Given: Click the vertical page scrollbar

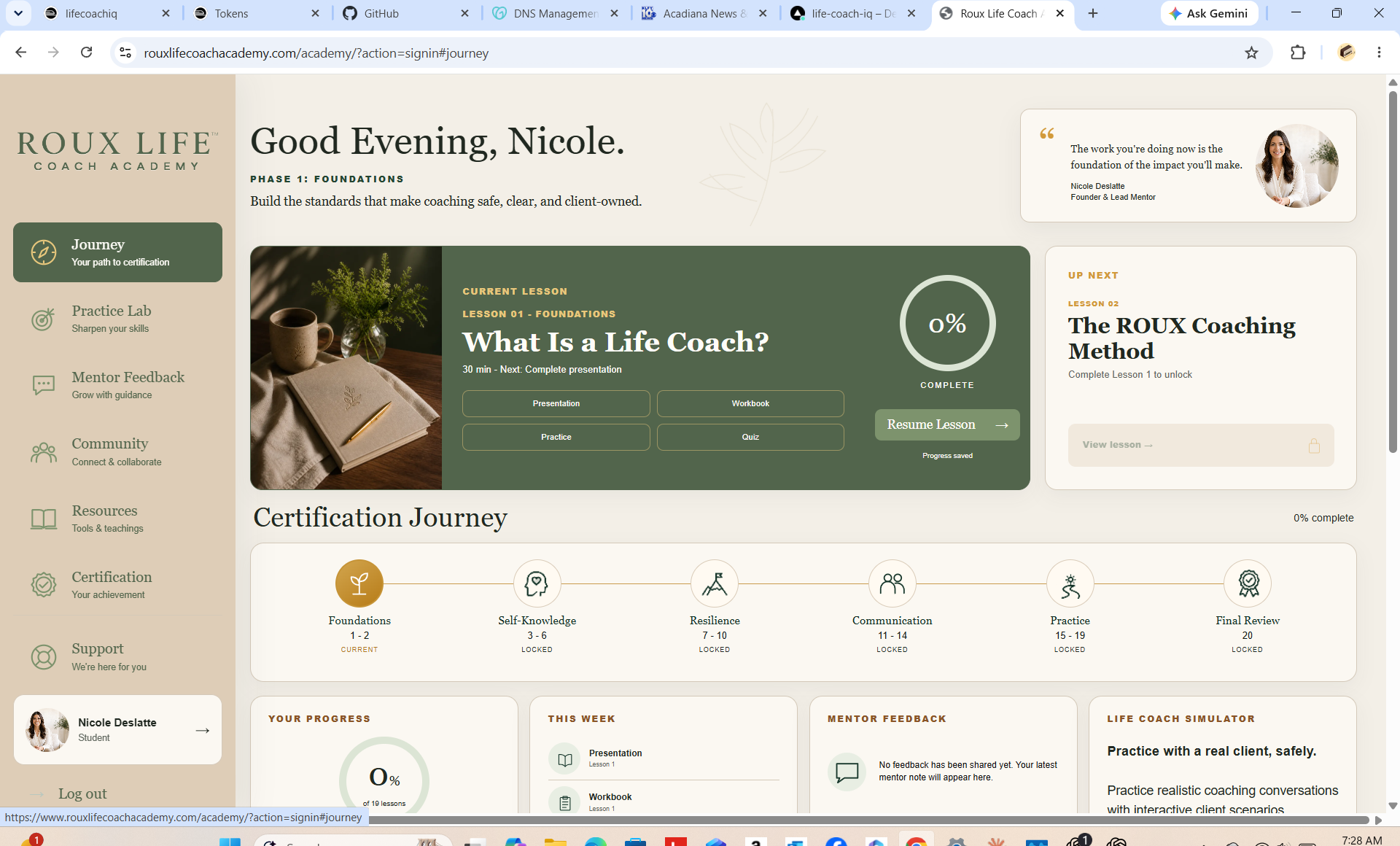Looking at the screenshot, I should [x=1393, y=273].
